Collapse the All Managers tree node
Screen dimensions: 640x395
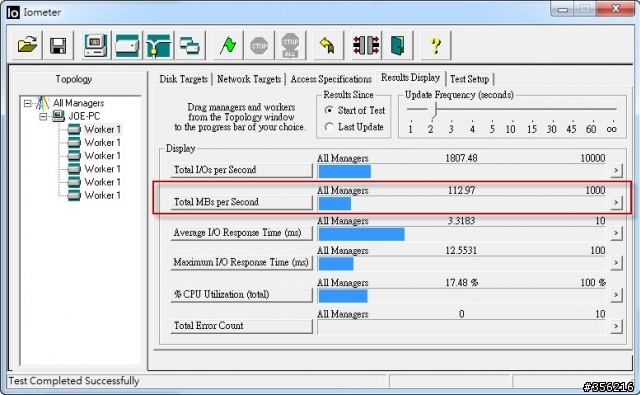[x=27, y=103]
